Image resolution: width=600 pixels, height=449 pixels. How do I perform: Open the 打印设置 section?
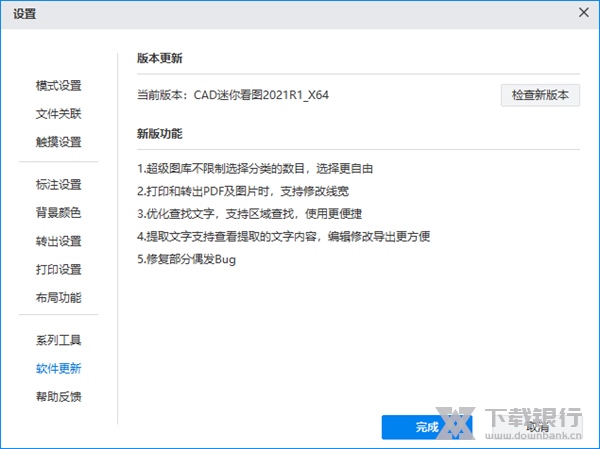58,269
